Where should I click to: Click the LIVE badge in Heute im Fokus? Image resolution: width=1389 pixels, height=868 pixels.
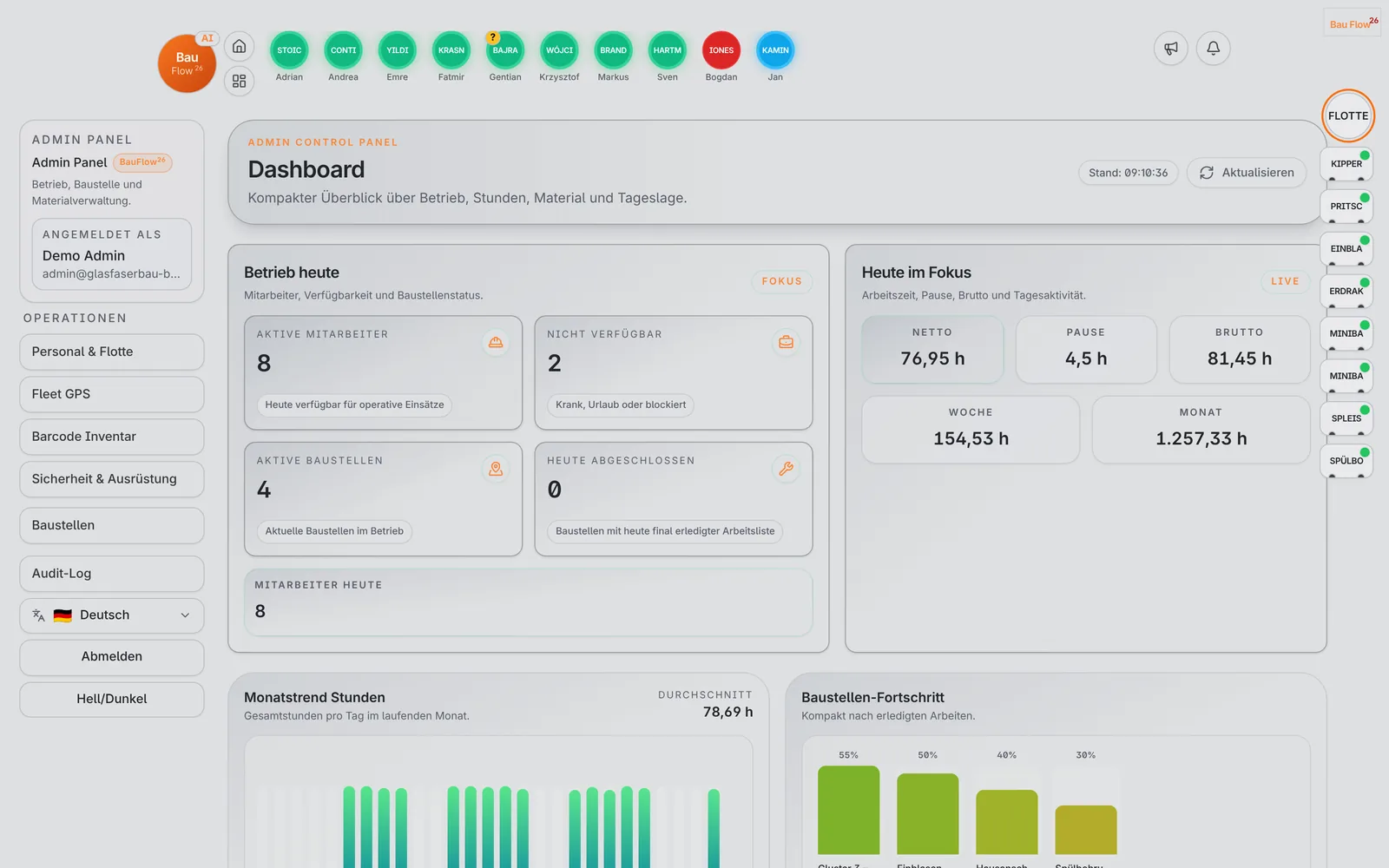tap(1285, 281)
